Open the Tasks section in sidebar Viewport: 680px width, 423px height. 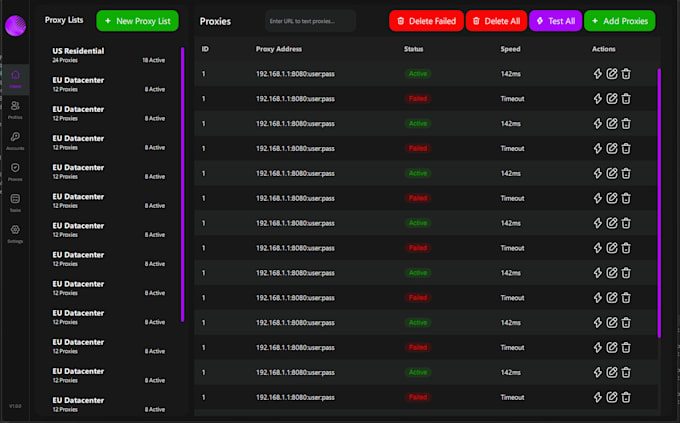pyautogui.click(x=15, y=203)
